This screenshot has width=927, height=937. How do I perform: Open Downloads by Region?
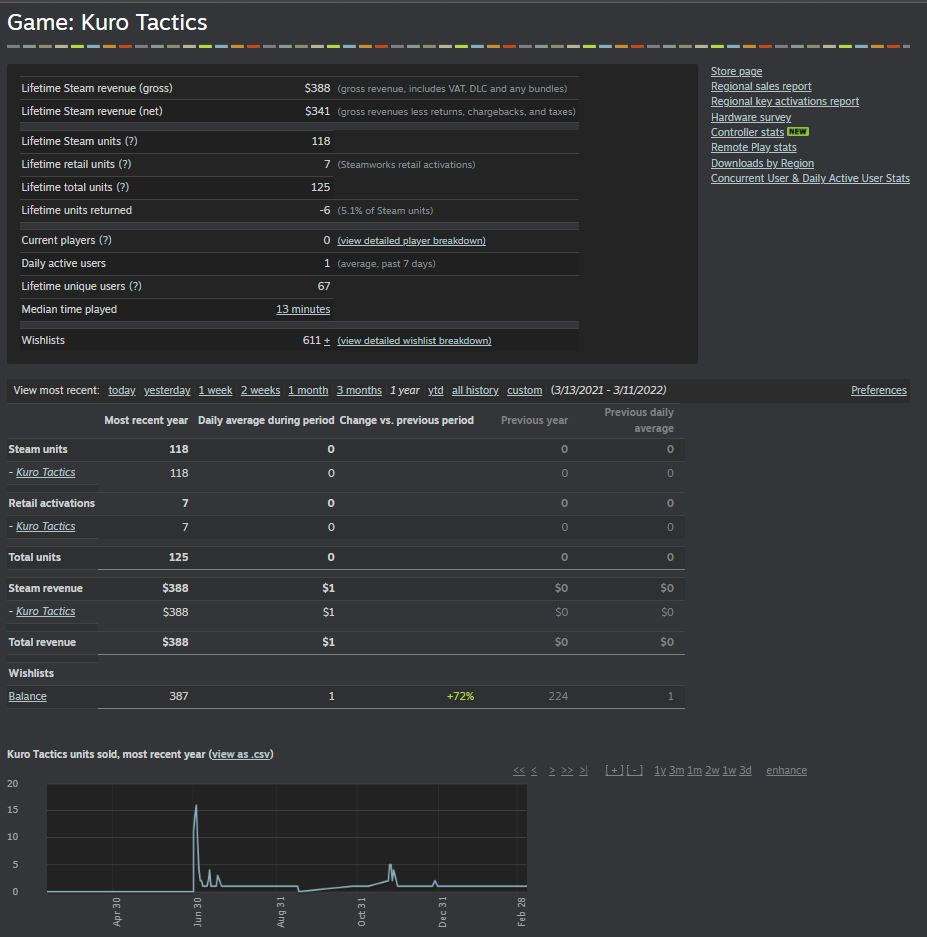tap(762, 163)
